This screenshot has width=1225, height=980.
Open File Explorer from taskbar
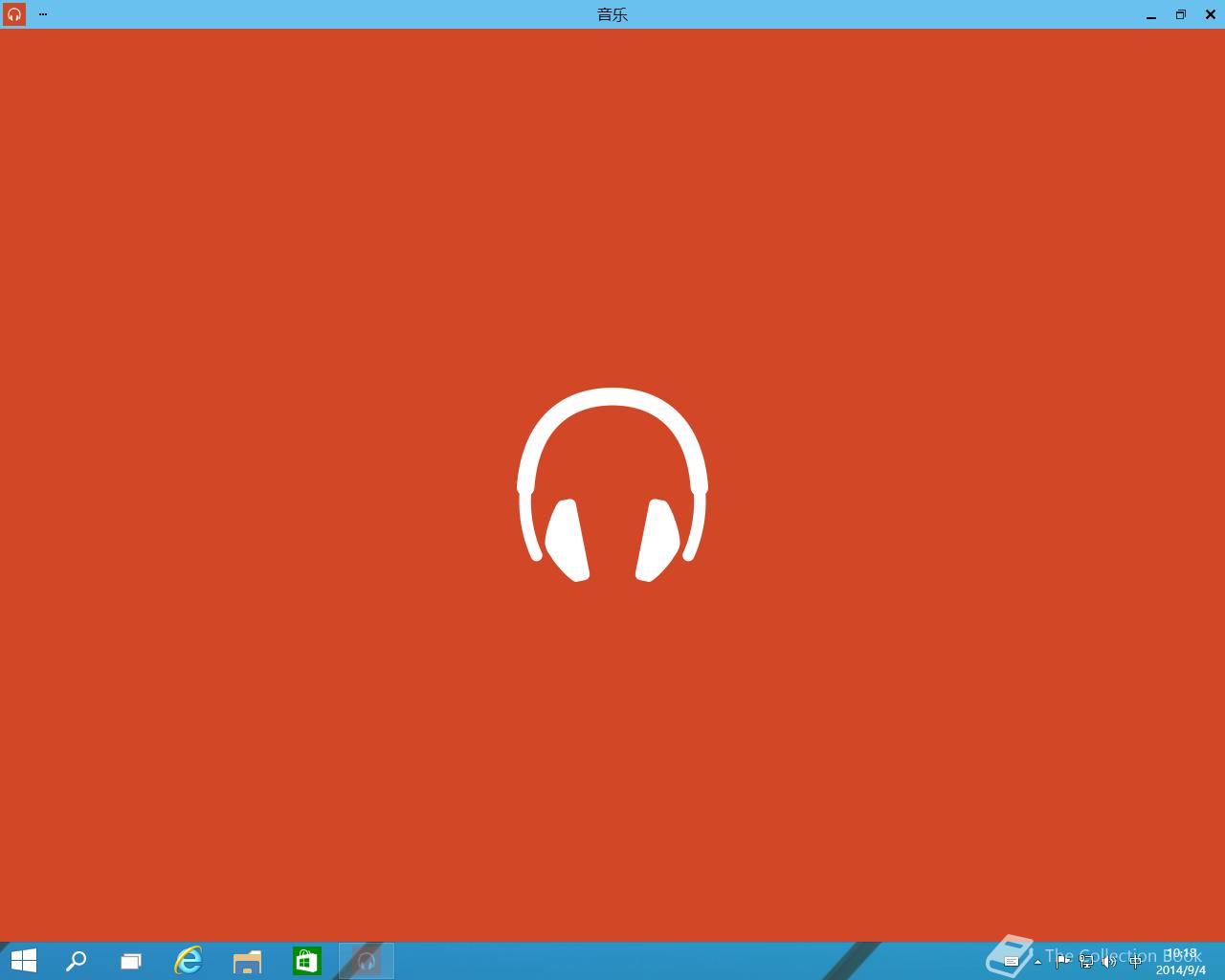248,961
